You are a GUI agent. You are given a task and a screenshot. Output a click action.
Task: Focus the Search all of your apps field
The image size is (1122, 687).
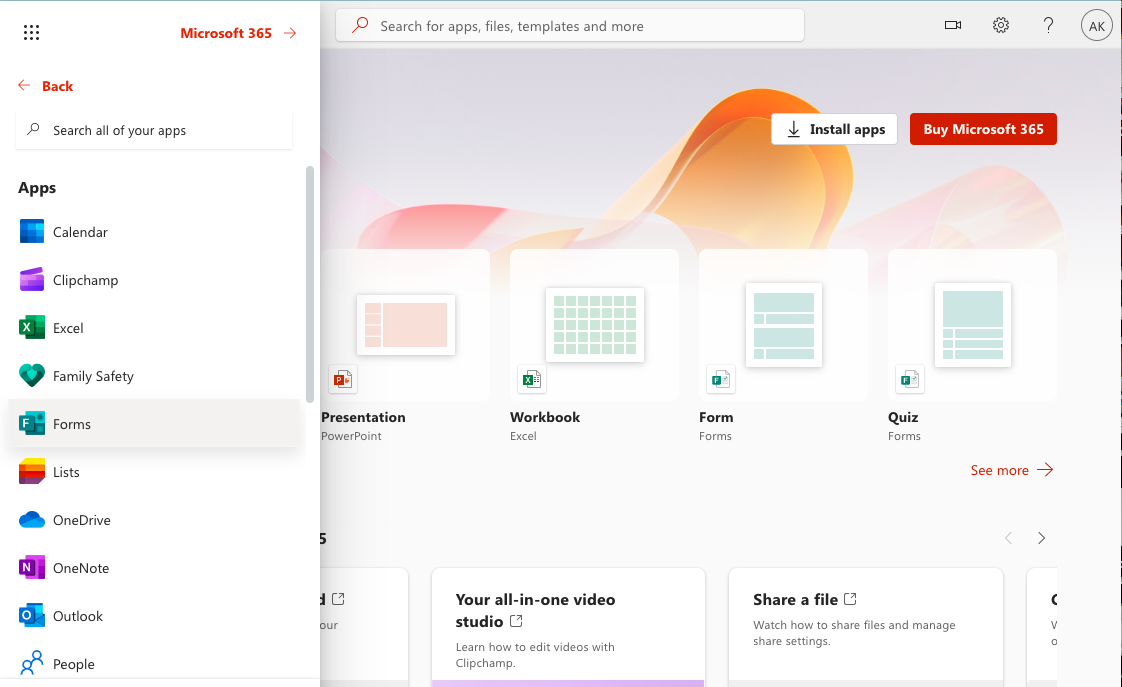coord(154,130)
